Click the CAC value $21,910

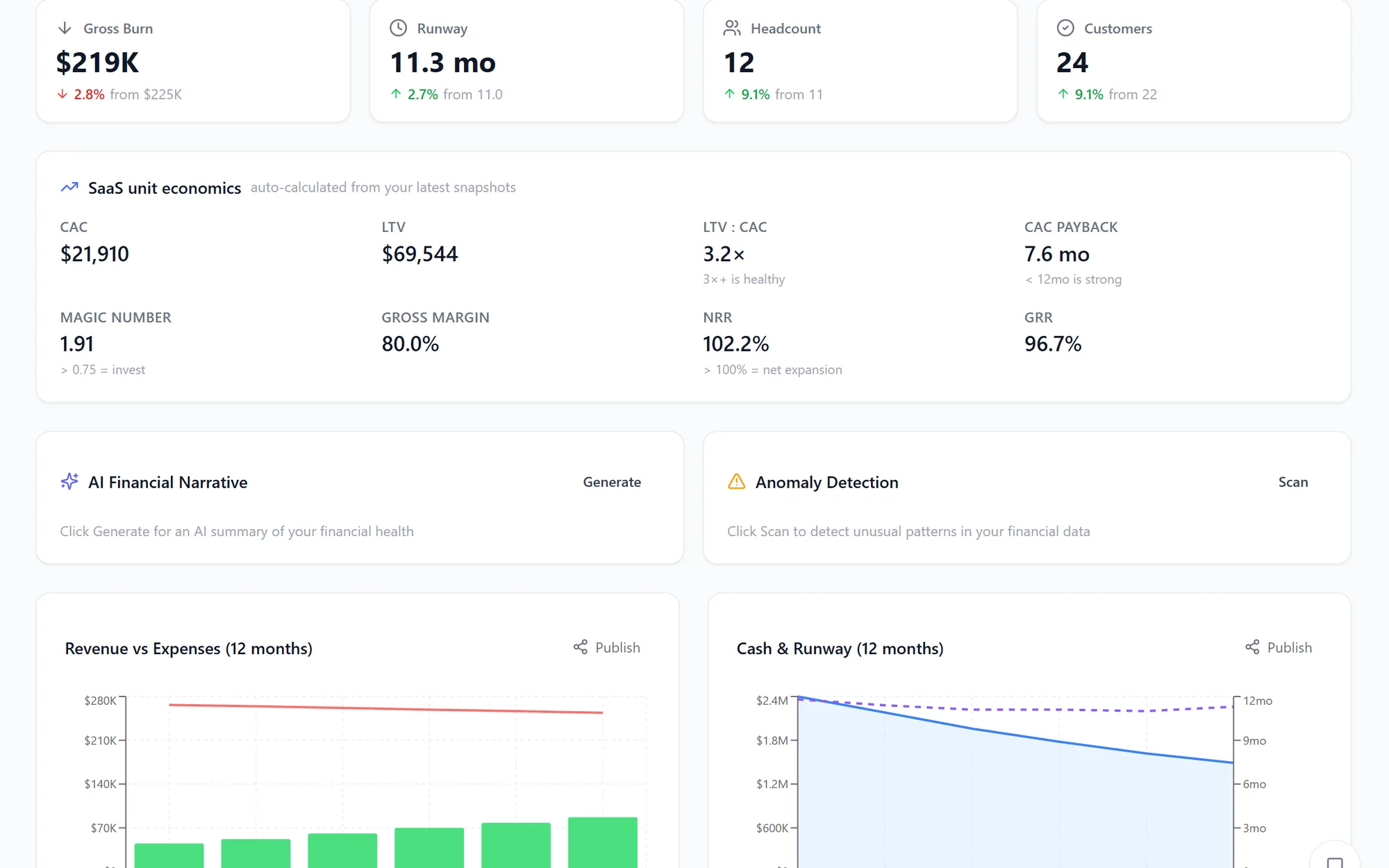click(x=94, y=254)
